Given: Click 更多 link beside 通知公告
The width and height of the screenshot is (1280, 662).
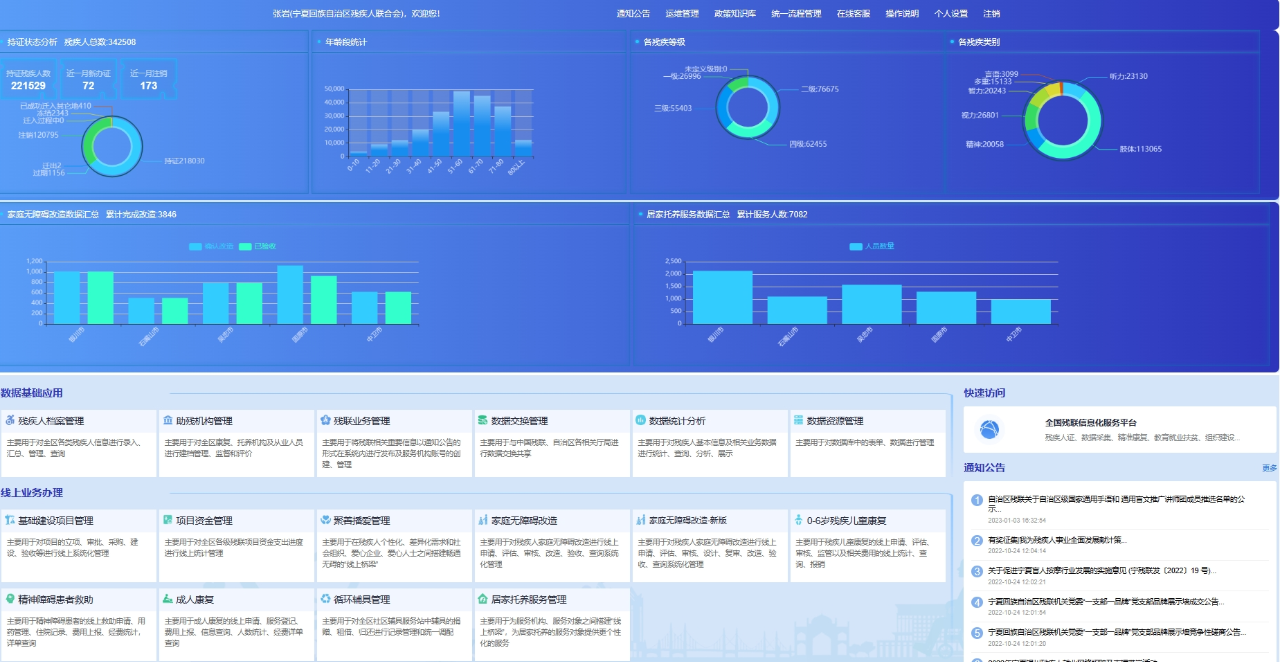Looking at the screenshot, I should [1269, 468].
